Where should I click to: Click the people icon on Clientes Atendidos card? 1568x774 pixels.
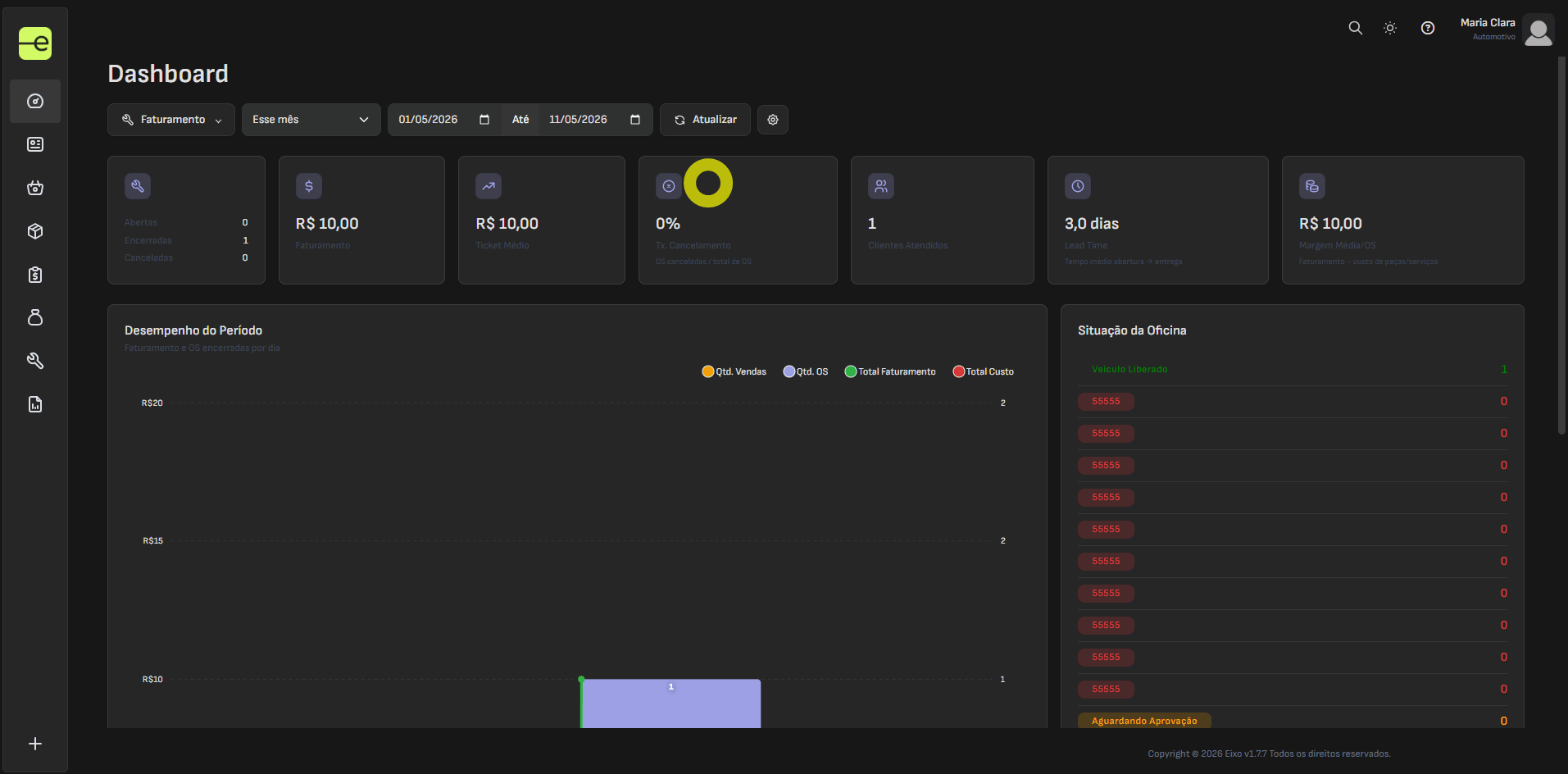pos(881,186)
